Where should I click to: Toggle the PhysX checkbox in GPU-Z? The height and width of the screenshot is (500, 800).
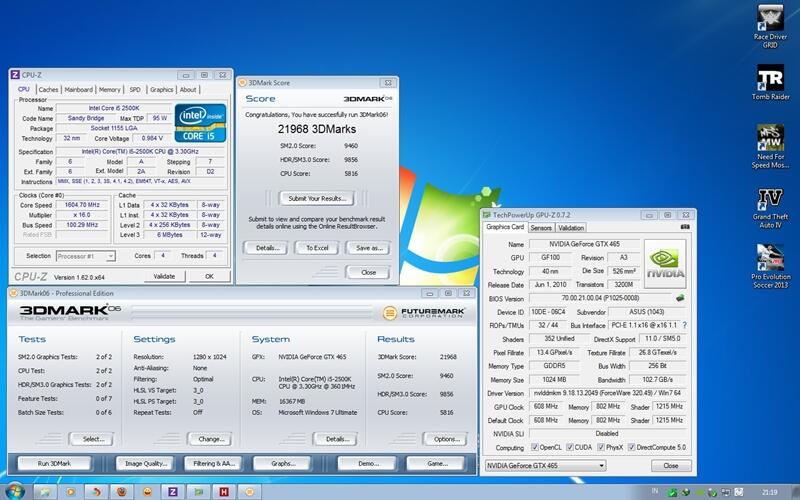coord(601,447)
